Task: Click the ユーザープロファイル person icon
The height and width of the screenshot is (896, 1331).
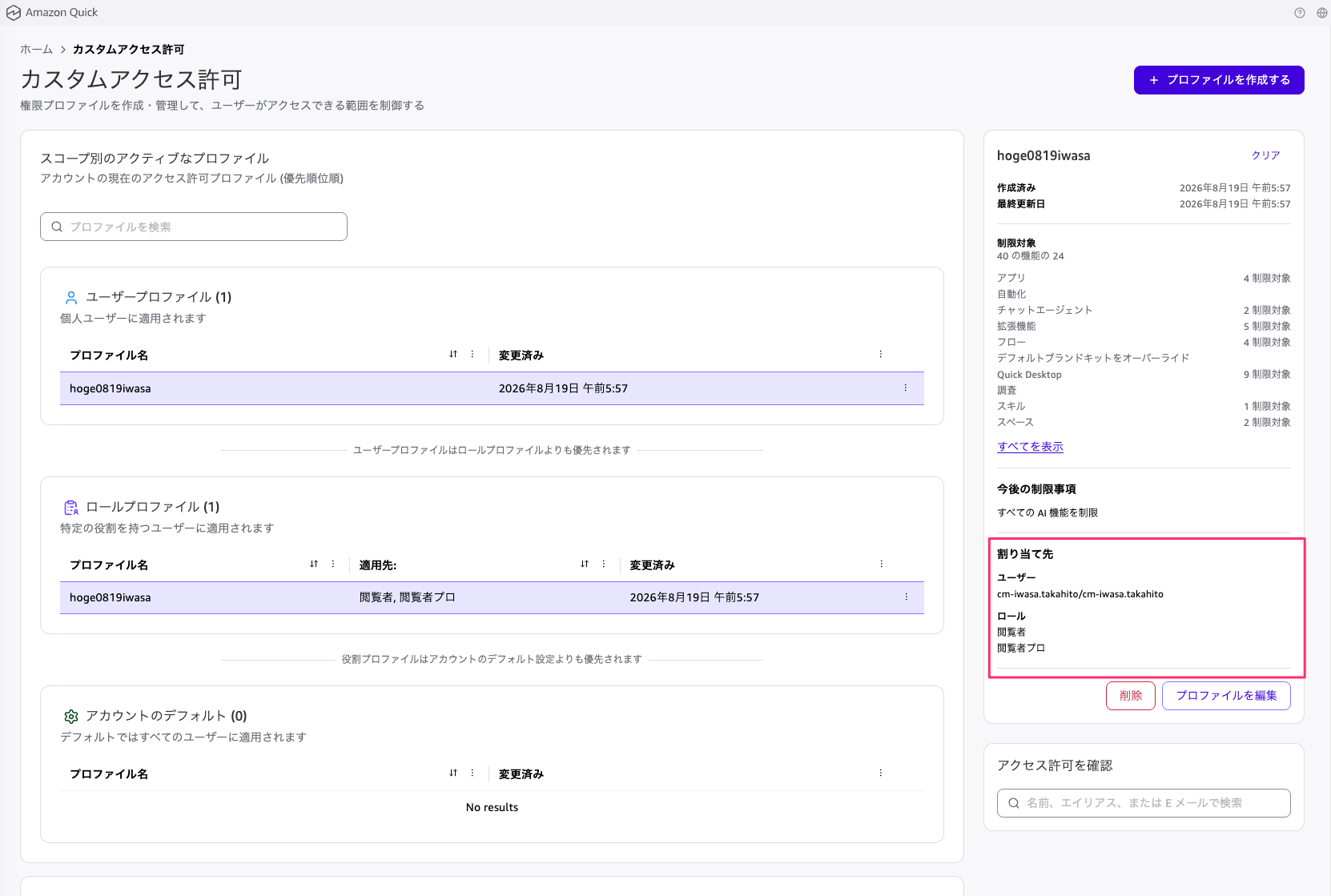Action: pyautogui.click(x=71, y=298)
